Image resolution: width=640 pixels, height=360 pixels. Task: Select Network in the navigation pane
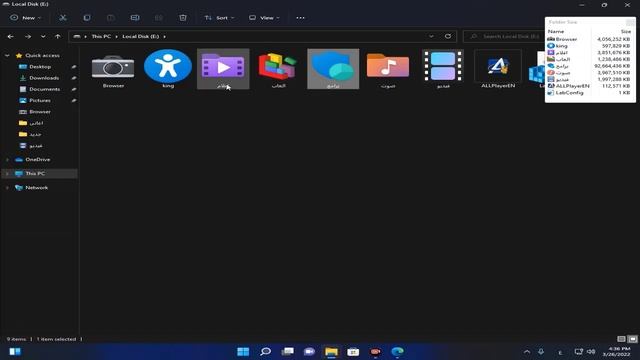[36, 188]
